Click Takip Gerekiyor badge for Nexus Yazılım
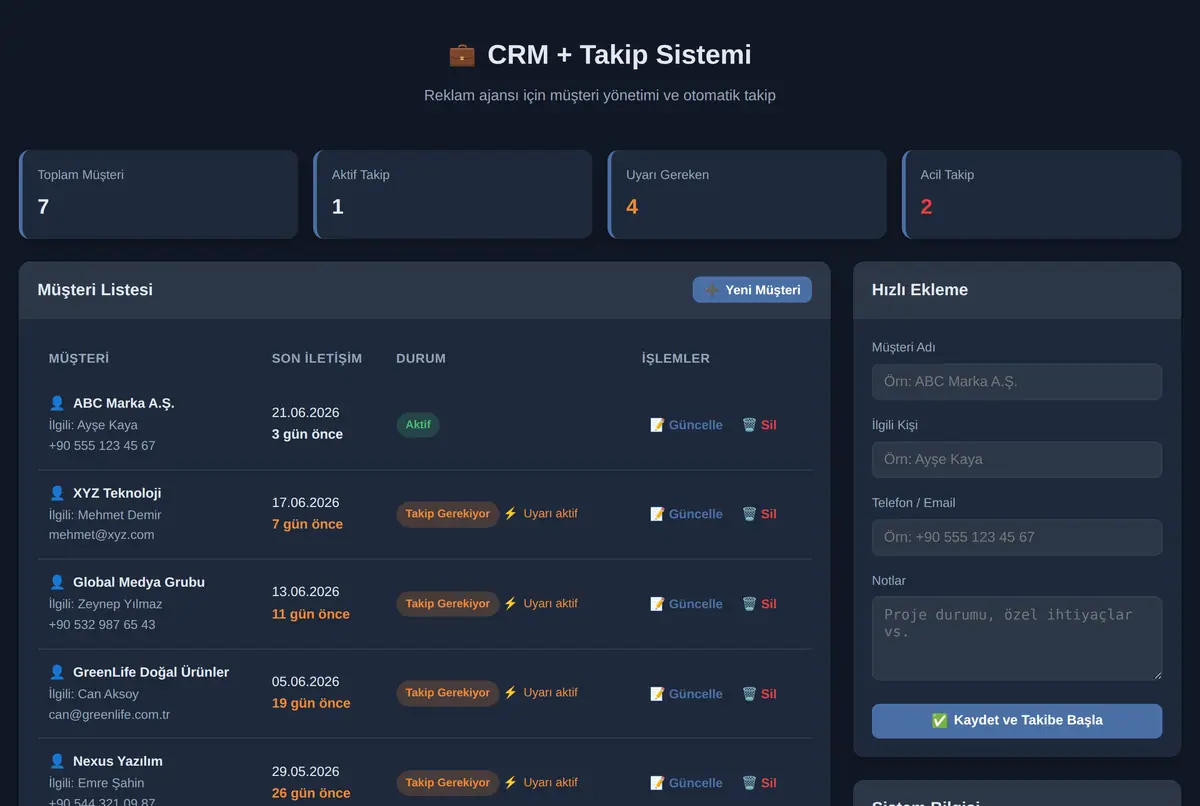Screen dimensions: 1200x806 448,783
